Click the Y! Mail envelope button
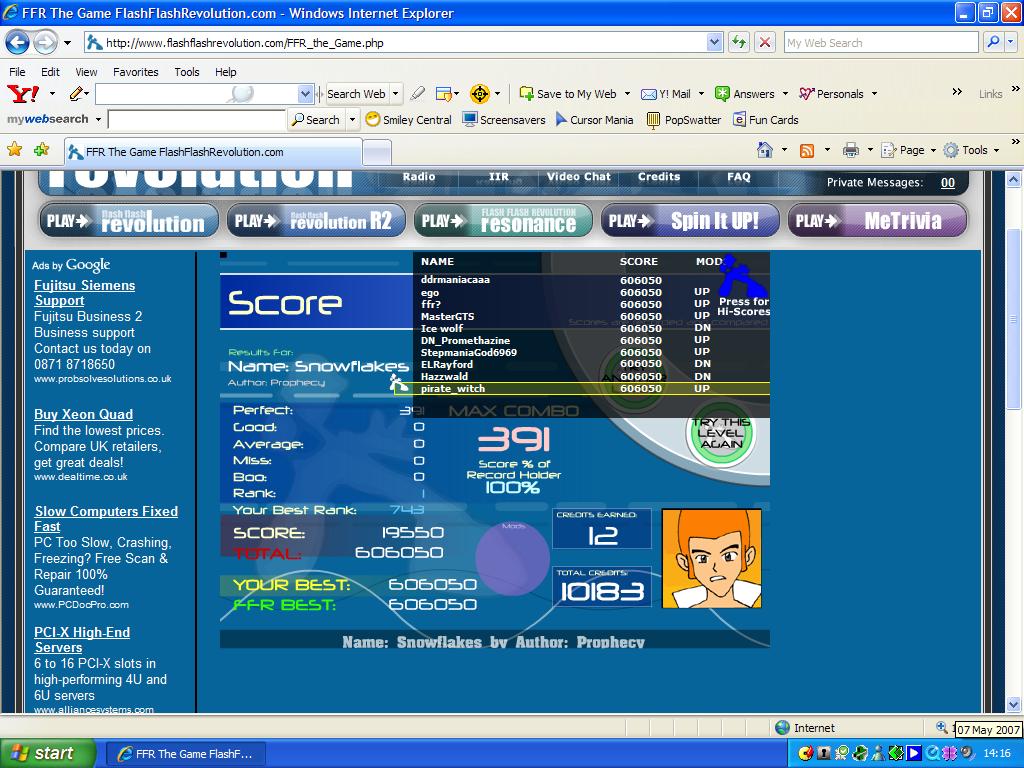Screen dimensions: 1024x768 [x=665, y=94]
